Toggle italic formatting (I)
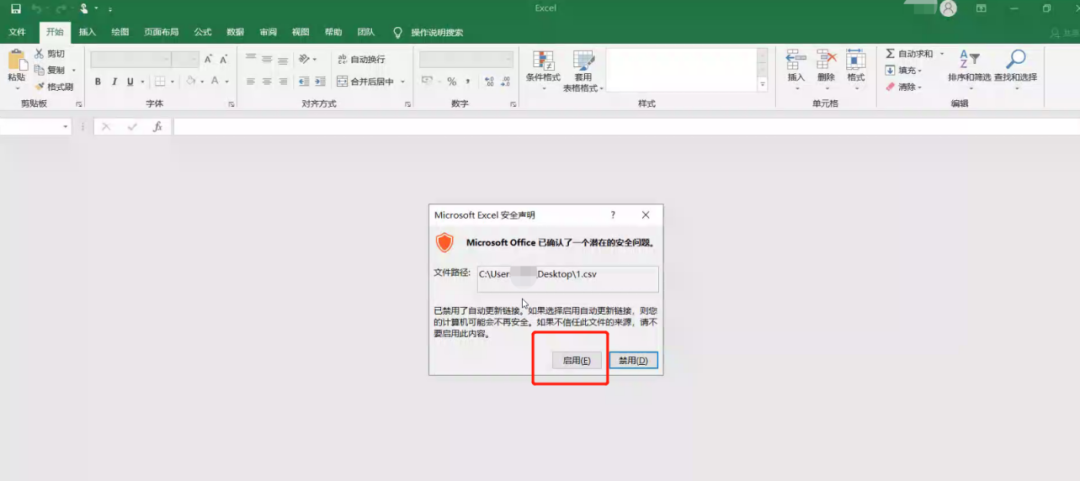Viewport: 1080px width, 481px height. tap(114, 81)
